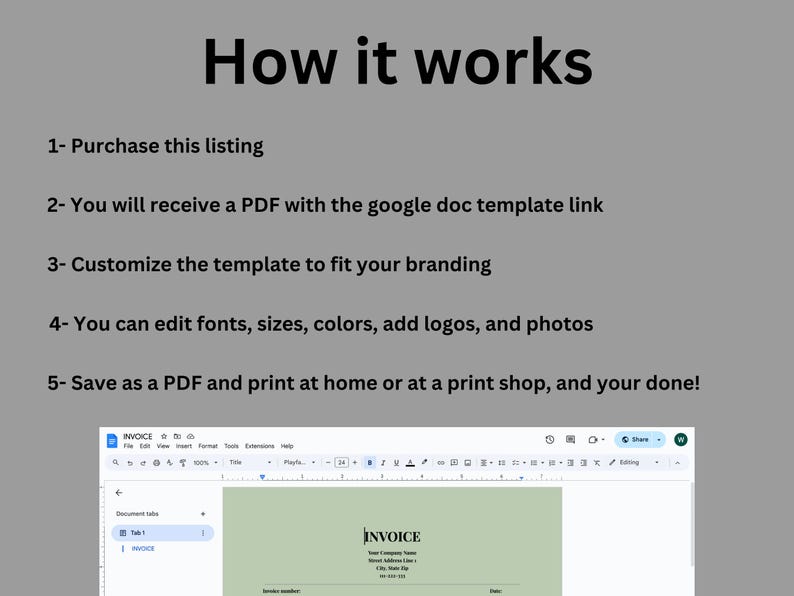This screenshot has width=794, height=596.
Task: Insert a link
Action: (441, 463)
